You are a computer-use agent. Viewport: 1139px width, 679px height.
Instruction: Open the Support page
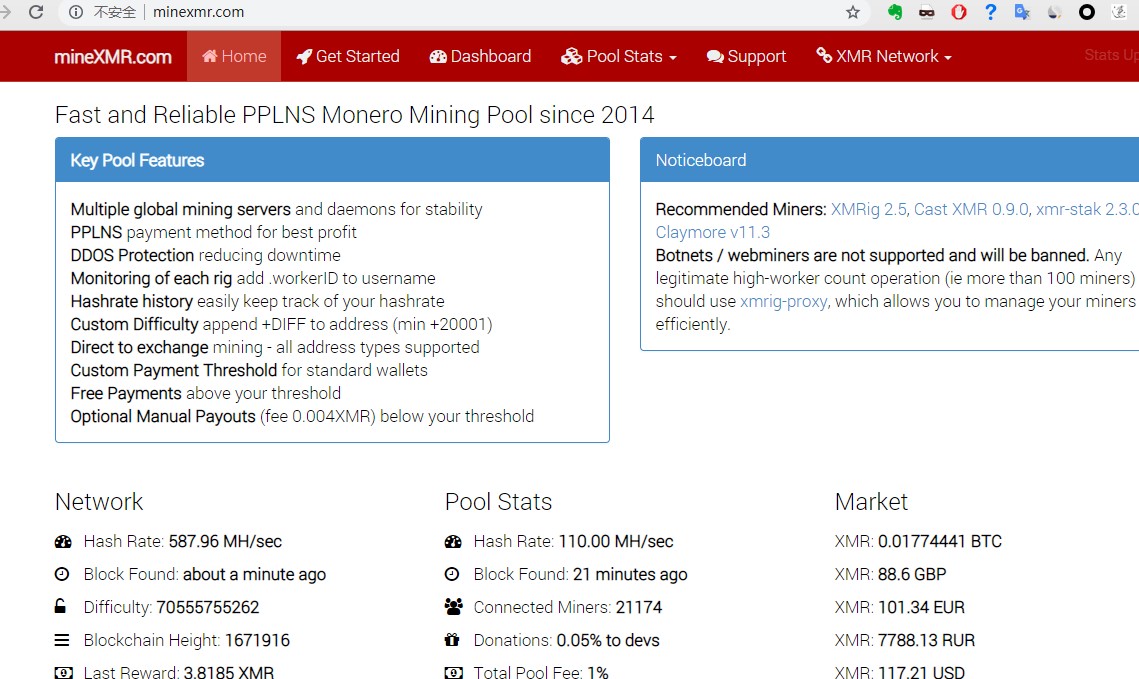[x=746, y=56]
